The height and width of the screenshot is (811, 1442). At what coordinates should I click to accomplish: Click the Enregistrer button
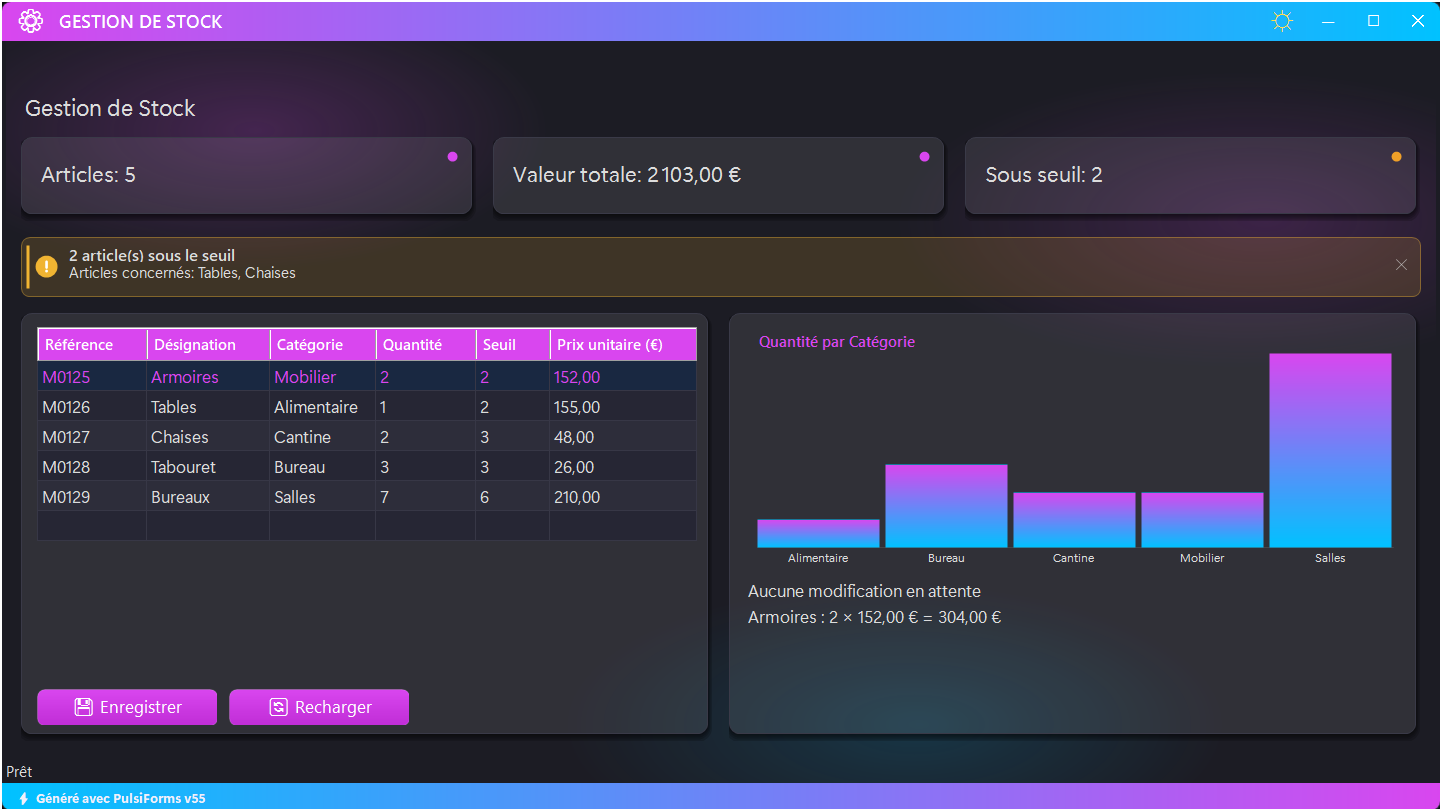pyautogui.click(x=127, y=707)
